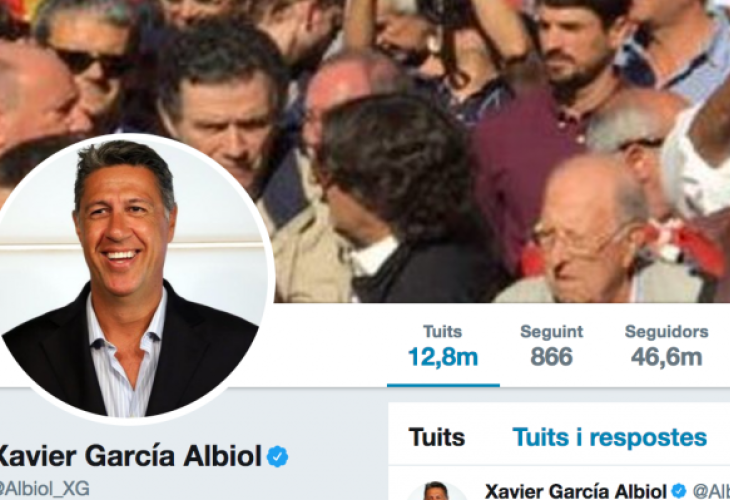Click the small avatar beside the first tweet
Screen dimensions: 730x500
[x=436, y=491]
